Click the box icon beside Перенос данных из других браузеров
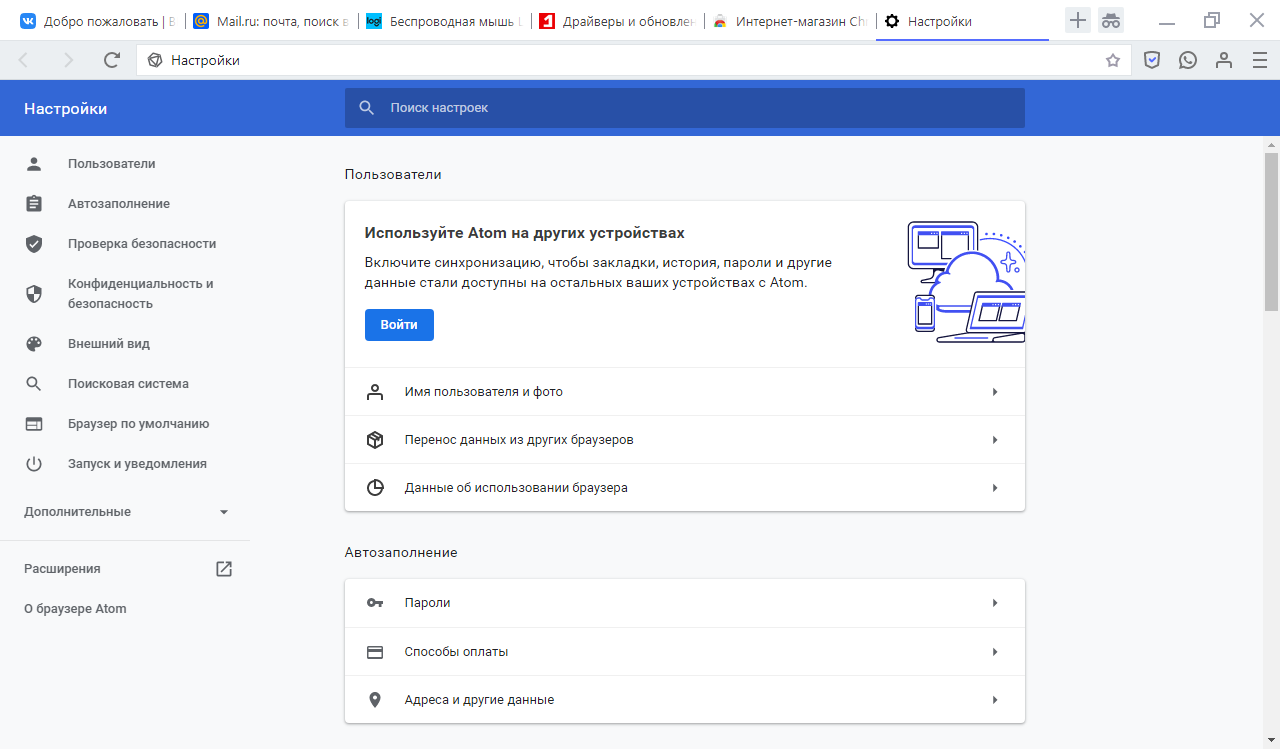Image resolution: width=1280 pixels, height=749 pixels. coord(375,440)
